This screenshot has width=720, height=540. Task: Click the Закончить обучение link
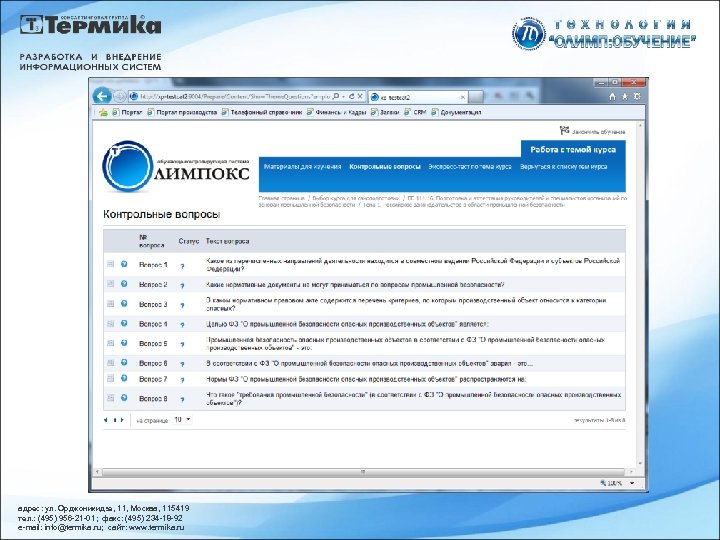(598, 132)
